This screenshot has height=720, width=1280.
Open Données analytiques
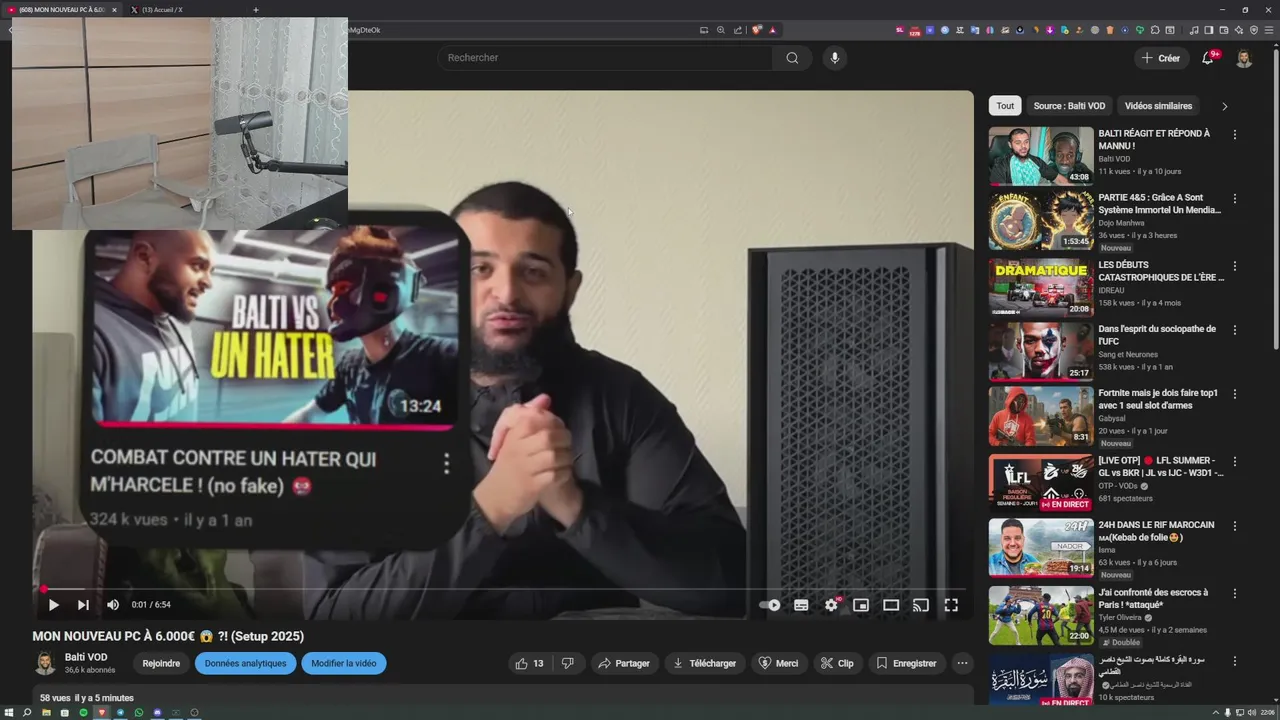245,663
